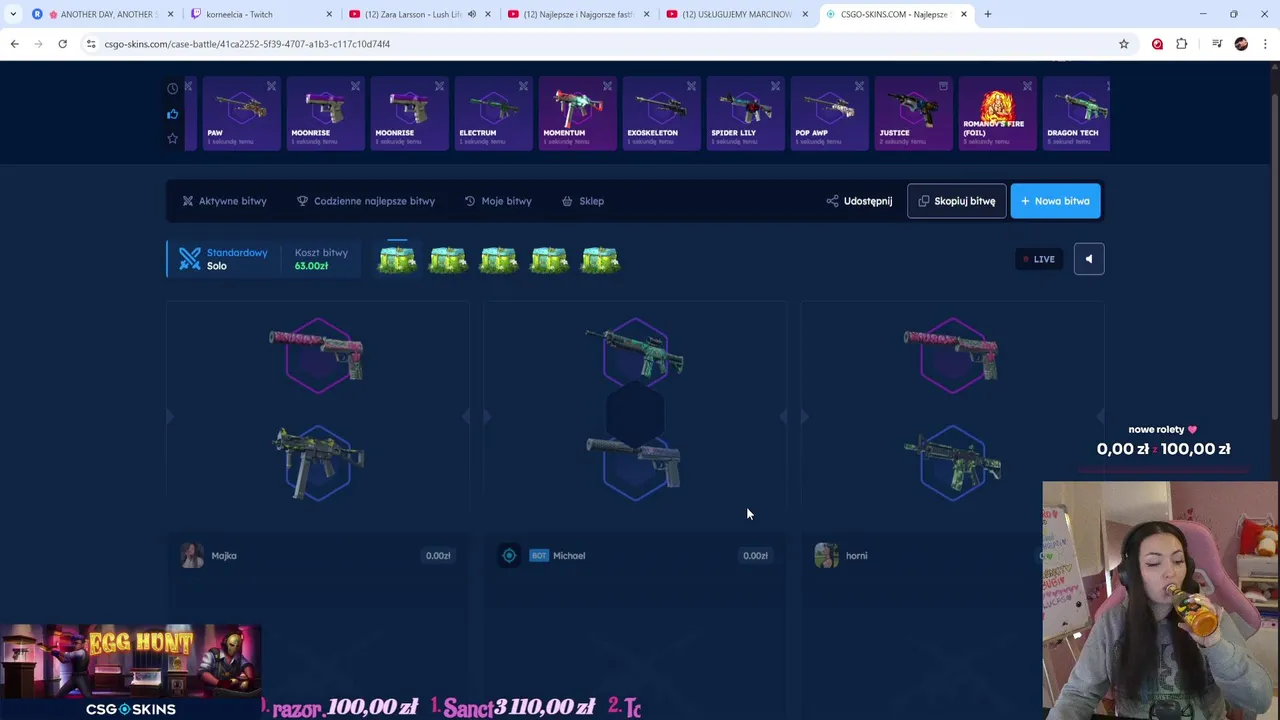Click the CSGO-SKINS logo
Image resolution: width=1280 pixels, height=720 pixels.
point(130,709)
